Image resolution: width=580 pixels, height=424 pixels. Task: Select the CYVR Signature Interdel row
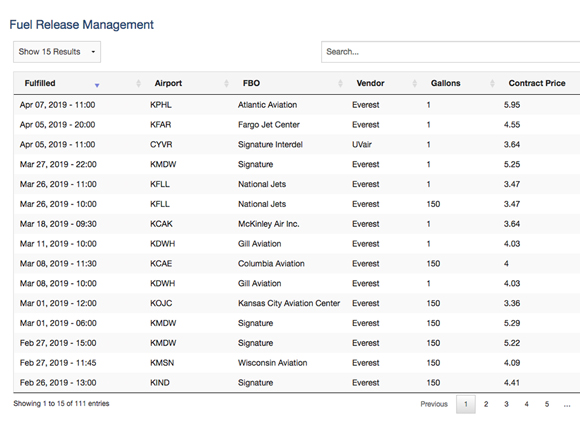[x=297, y=144]
